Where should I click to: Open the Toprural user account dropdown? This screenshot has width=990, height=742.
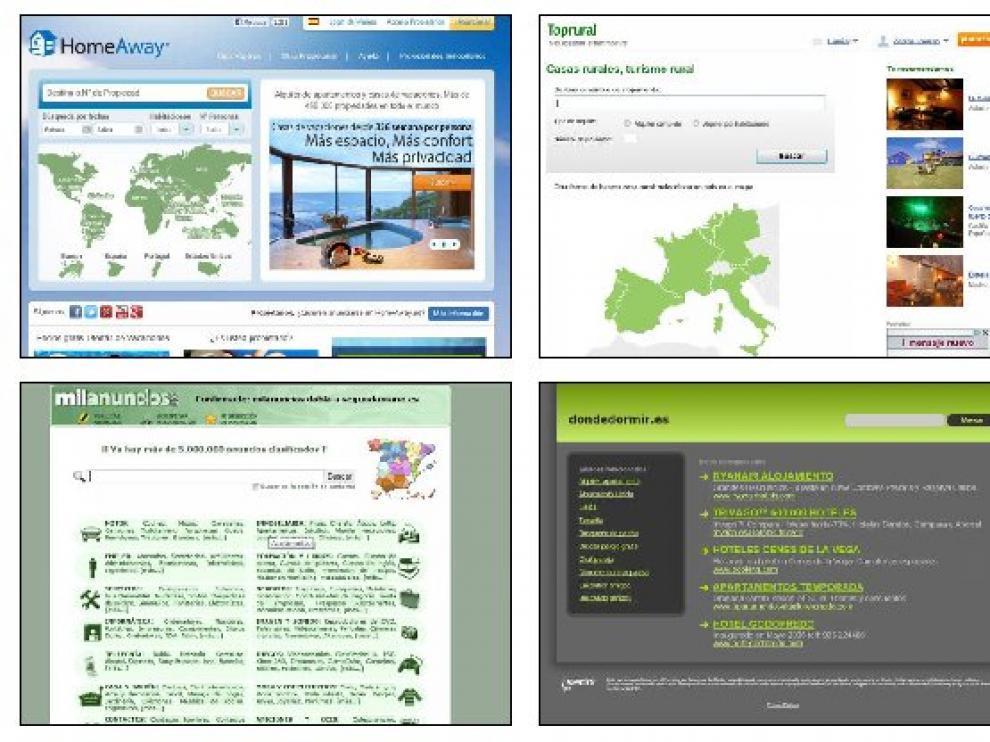914,42
